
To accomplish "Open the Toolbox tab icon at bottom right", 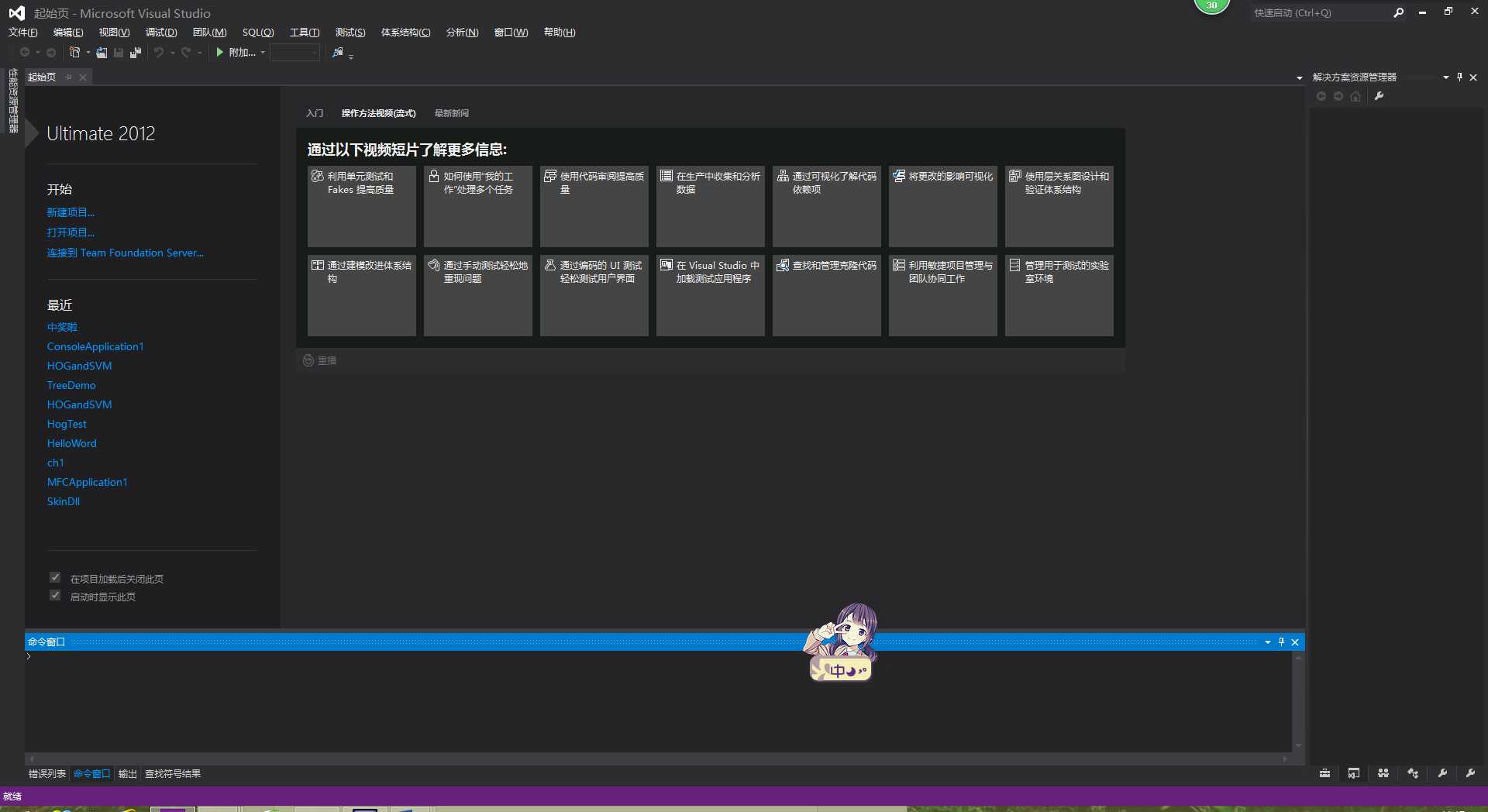I will tap(1324, 773).
